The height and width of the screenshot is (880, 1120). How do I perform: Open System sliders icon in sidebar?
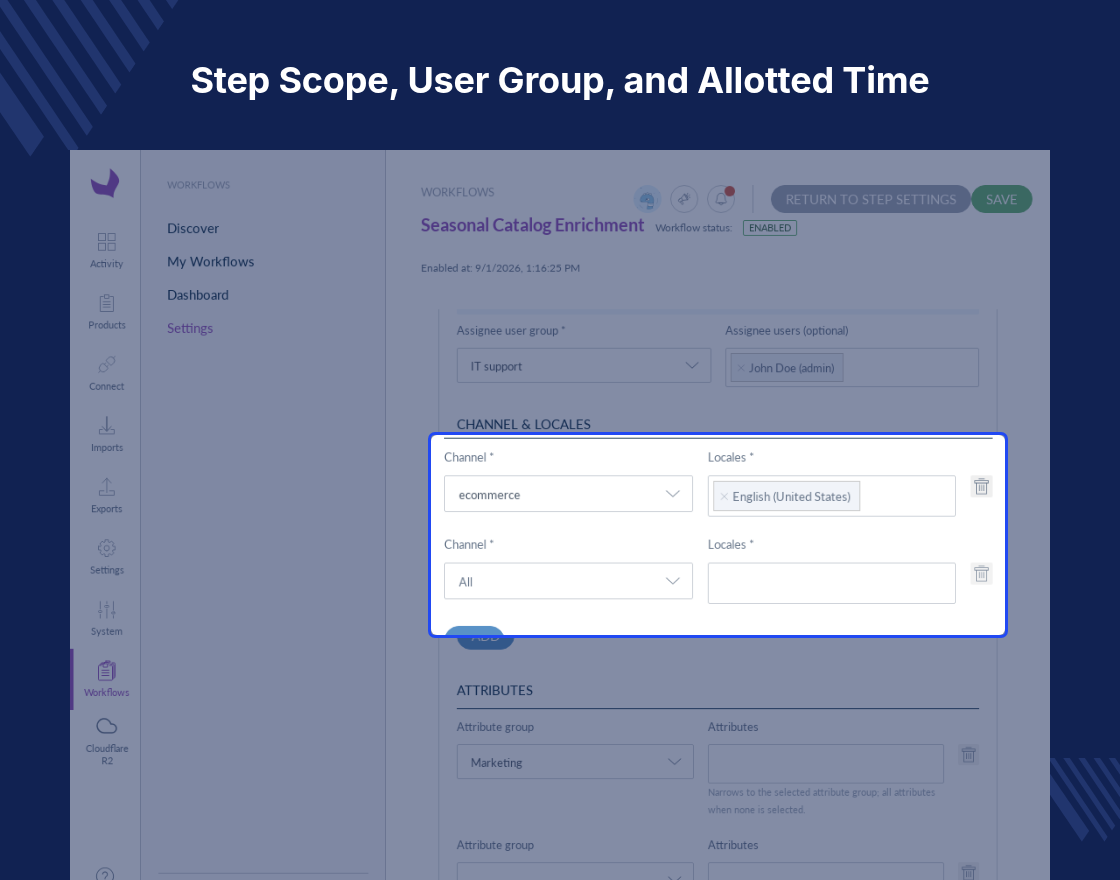coord(106,618)
